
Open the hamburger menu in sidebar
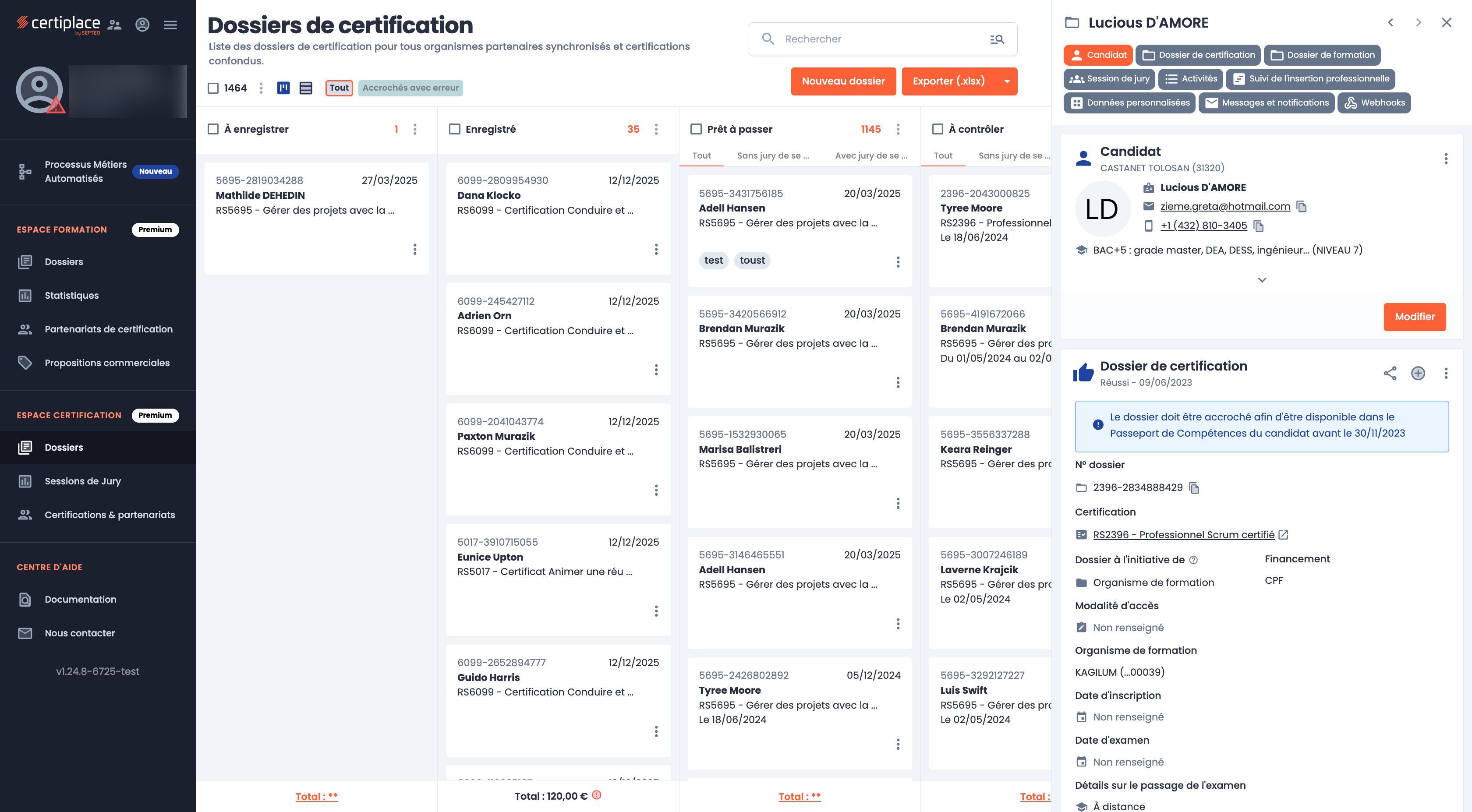click(170, 25)
